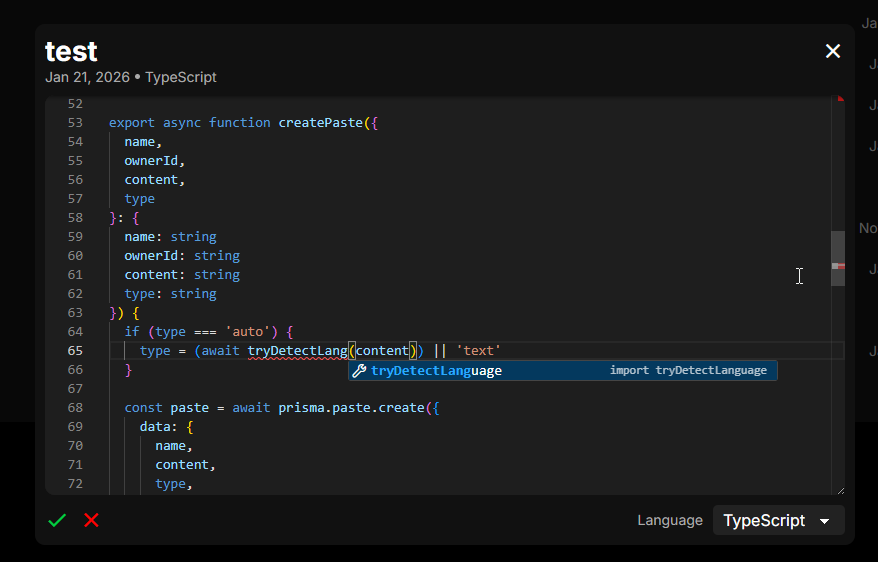Open the TypeScript language dropdown
Viewport: 878px width, 562px height.
click(x=778, y=520)
